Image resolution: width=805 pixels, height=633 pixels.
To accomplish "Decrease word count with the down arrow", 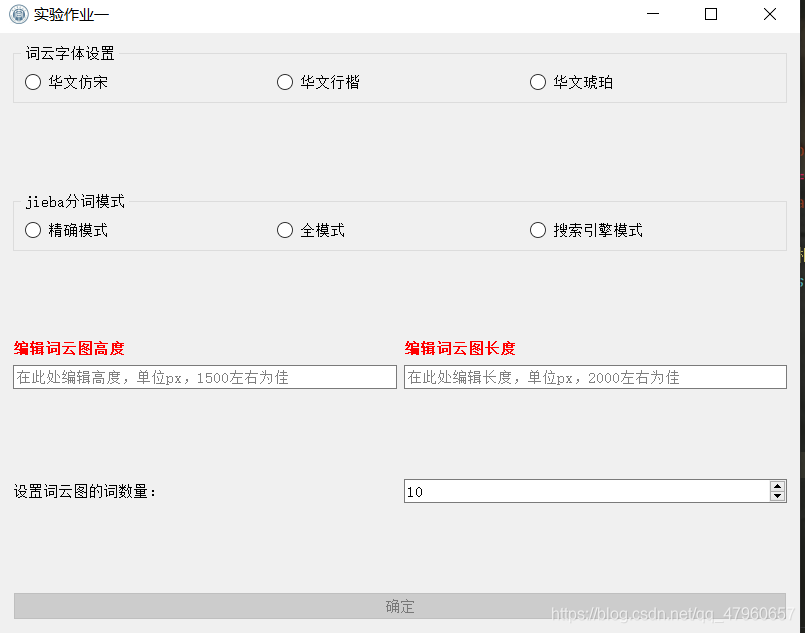I will (777, 496).
